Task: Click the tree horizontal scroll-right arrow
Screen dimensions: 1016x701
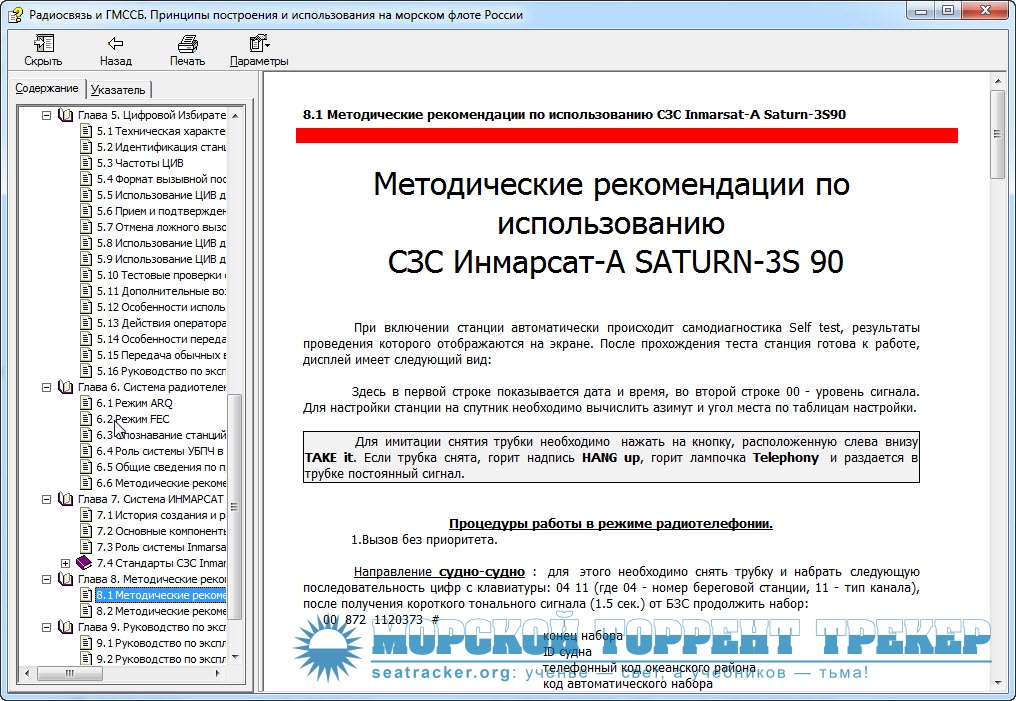Action: [218, 673]
